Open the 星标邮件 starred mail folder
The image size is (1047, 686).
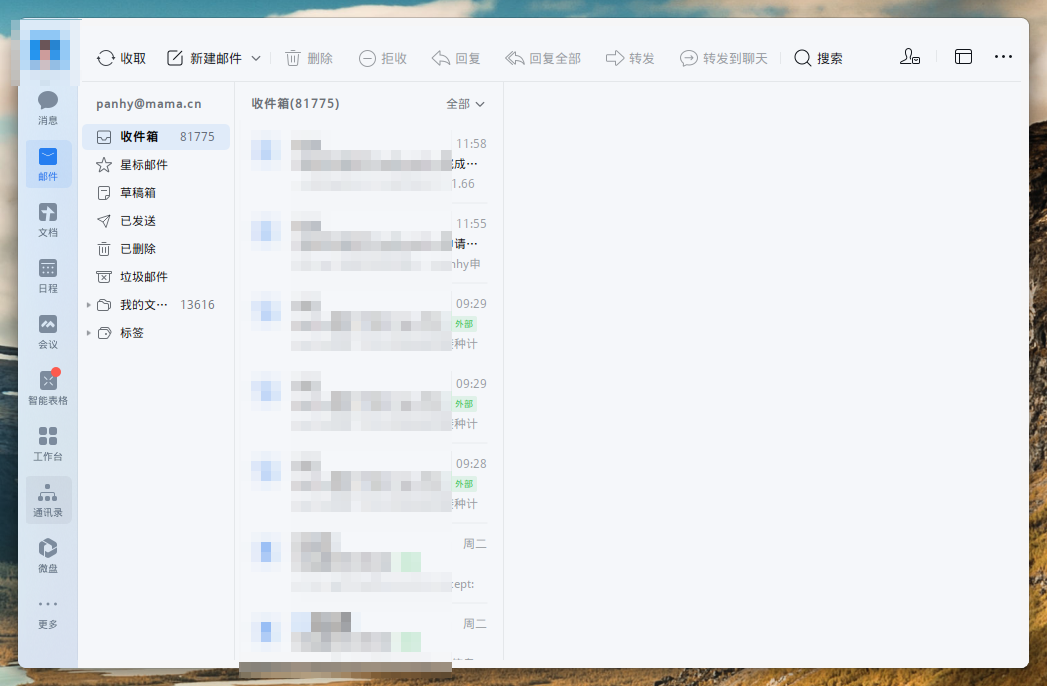pyautogui.click(x=156, y=165)
